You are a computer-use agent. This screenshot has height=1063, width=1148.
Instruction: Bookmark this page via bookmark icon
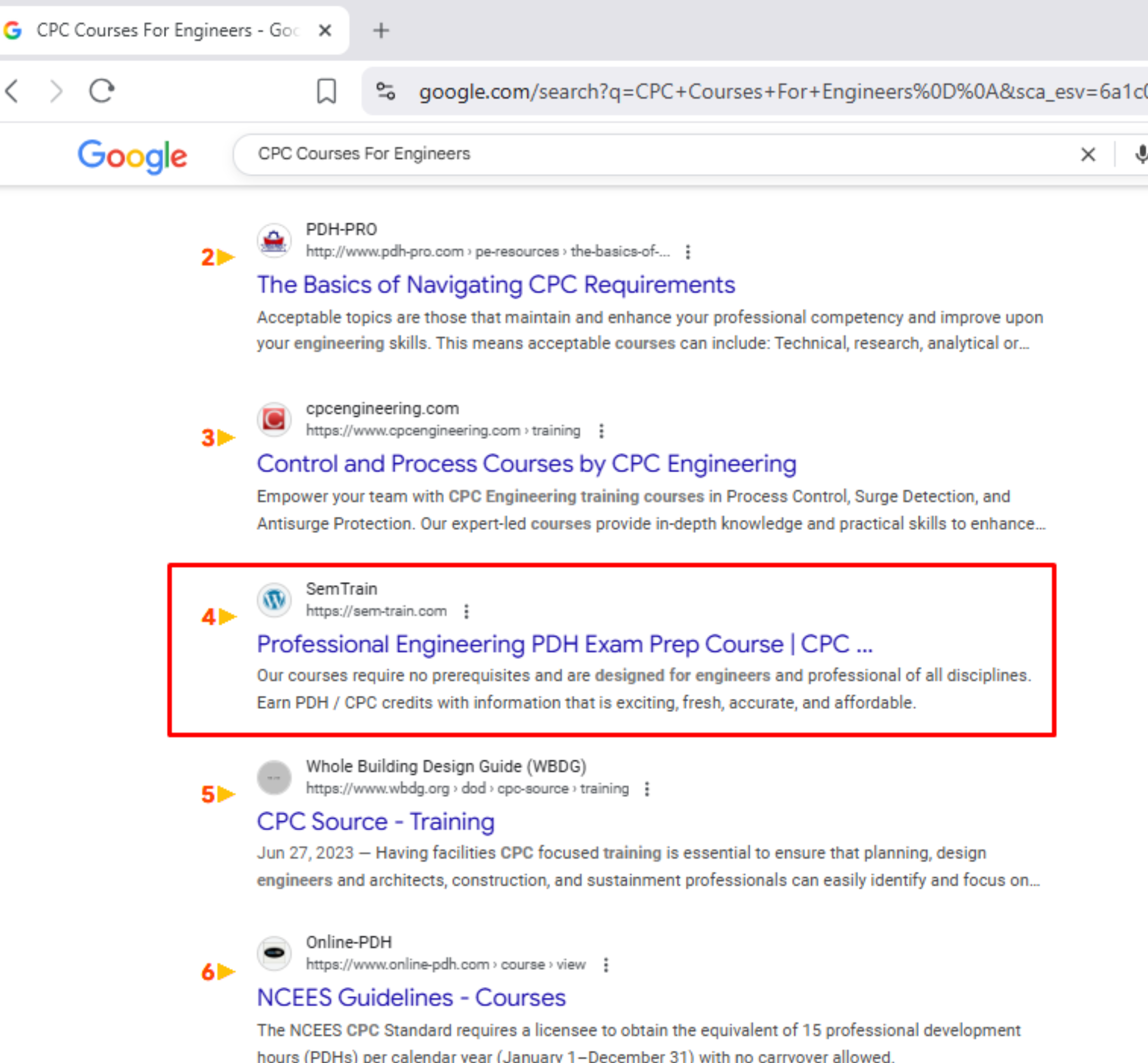click(326, 91)
